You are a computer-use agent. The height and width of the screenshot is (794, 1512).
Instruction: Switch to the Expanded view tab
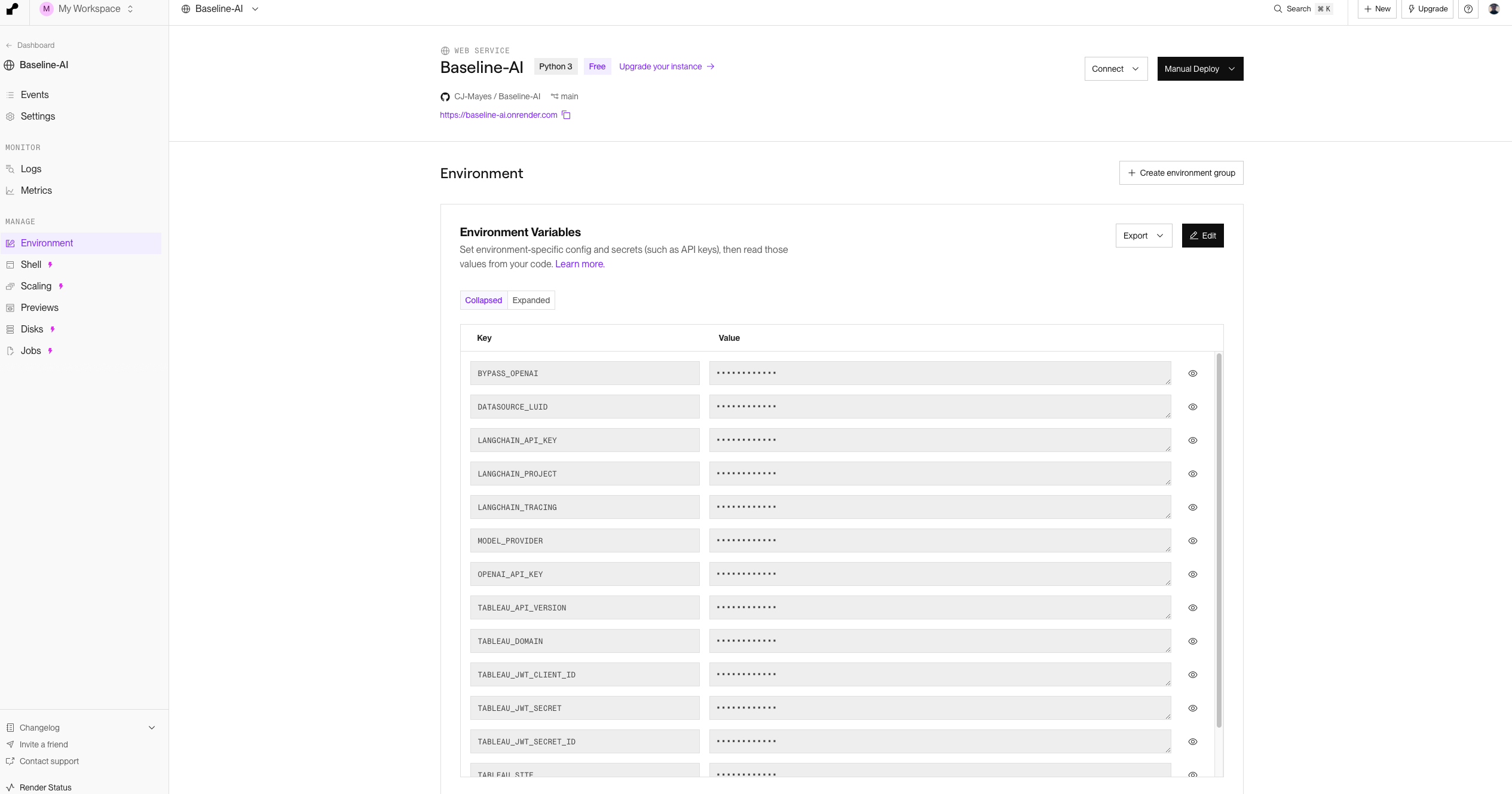(x=531, y=300)
